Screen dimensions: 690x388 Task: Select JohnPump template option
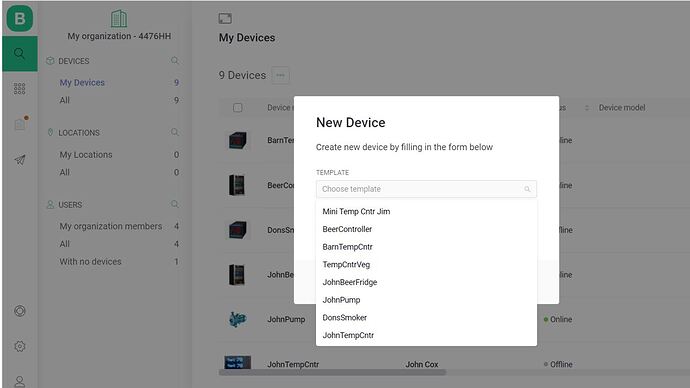click(x=426, y=300)
